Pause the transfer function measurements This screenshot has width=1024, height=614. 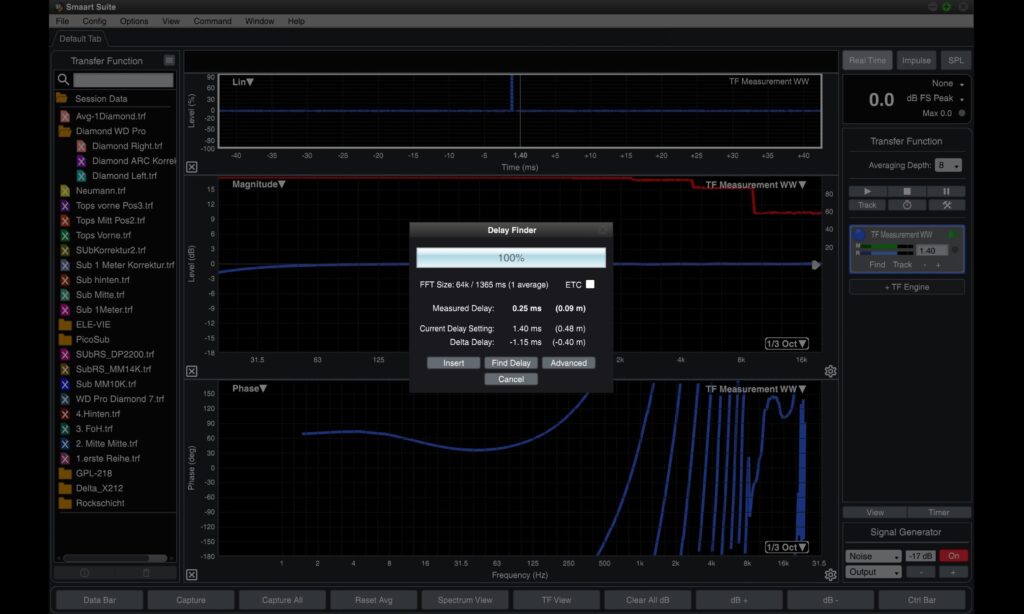click(946, 191)
